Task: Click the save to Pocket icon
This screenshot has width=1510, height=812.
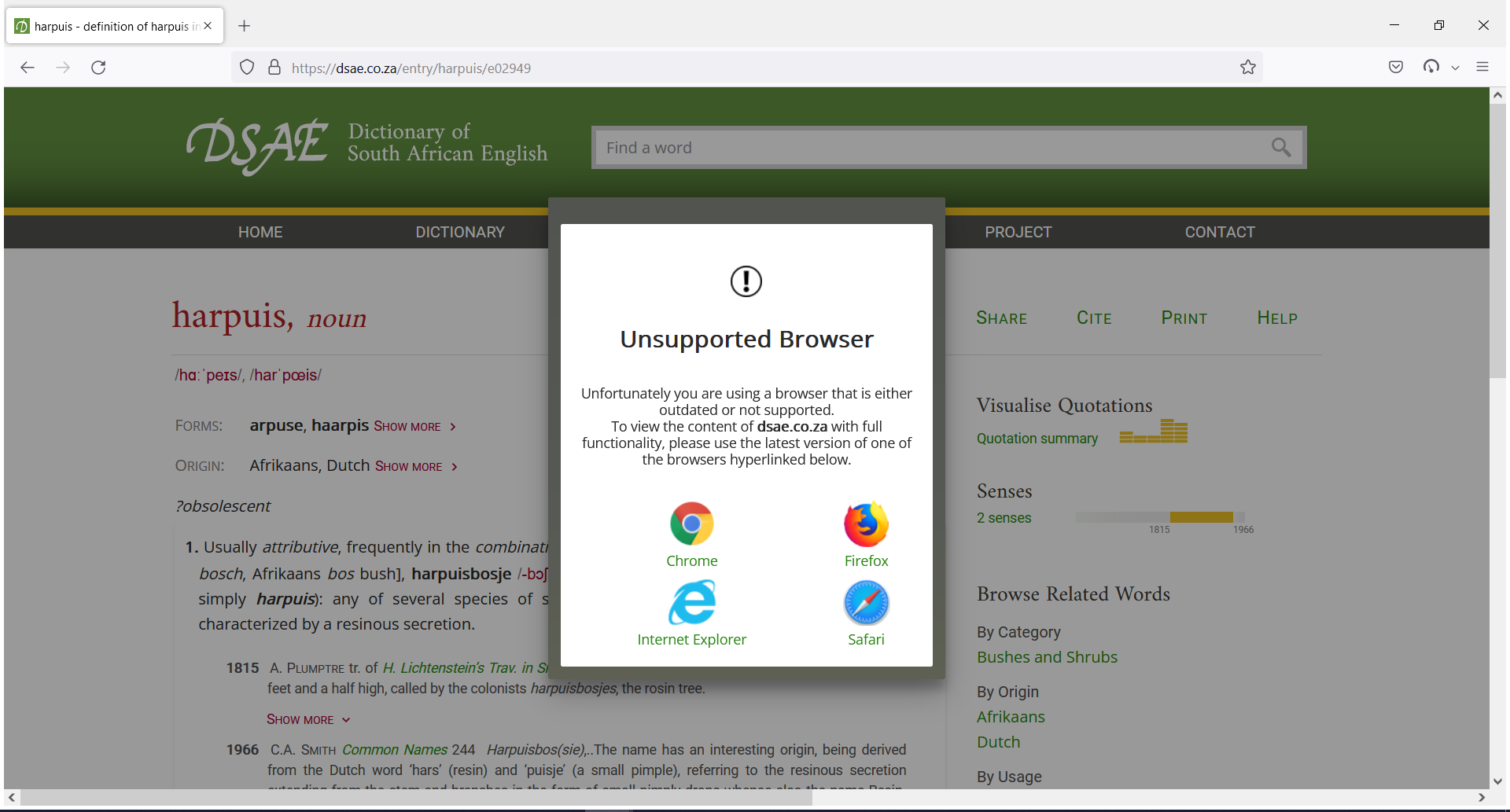Action: coord(1396,68)
